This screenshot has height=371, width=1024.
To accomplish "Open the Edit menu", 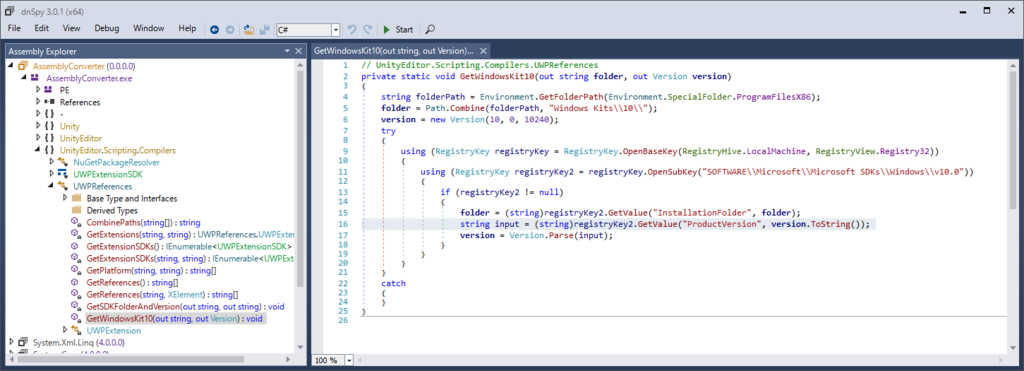I will [42, 29].
